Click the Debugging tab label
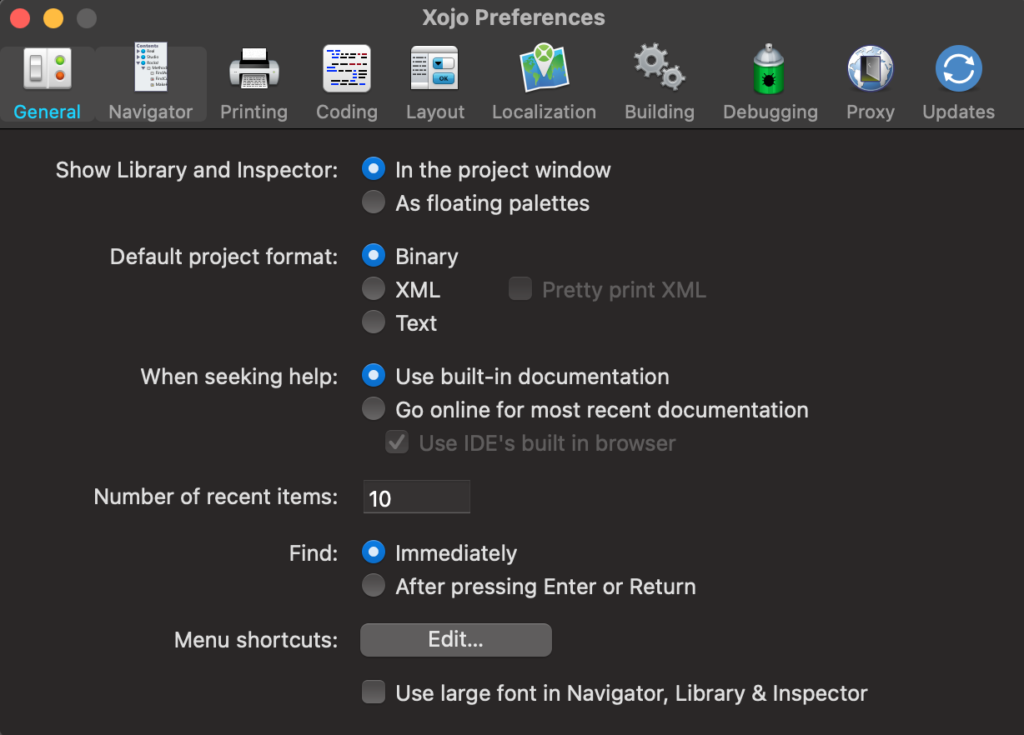 tap(771, 112)
